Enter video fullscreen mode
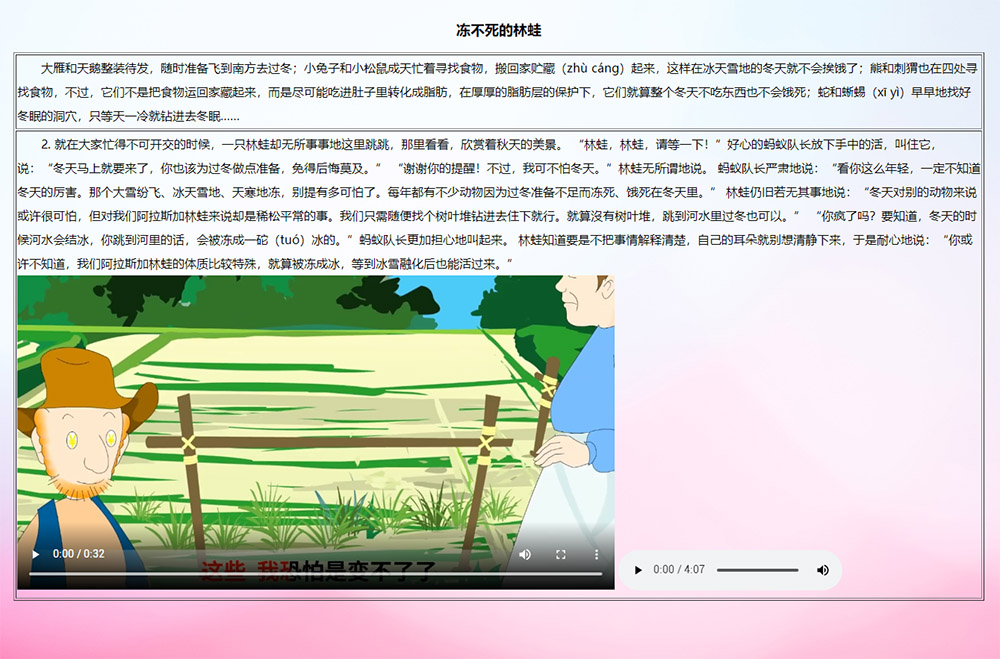The width and height of the screenshot is (1000, 659). pos(561,554)
